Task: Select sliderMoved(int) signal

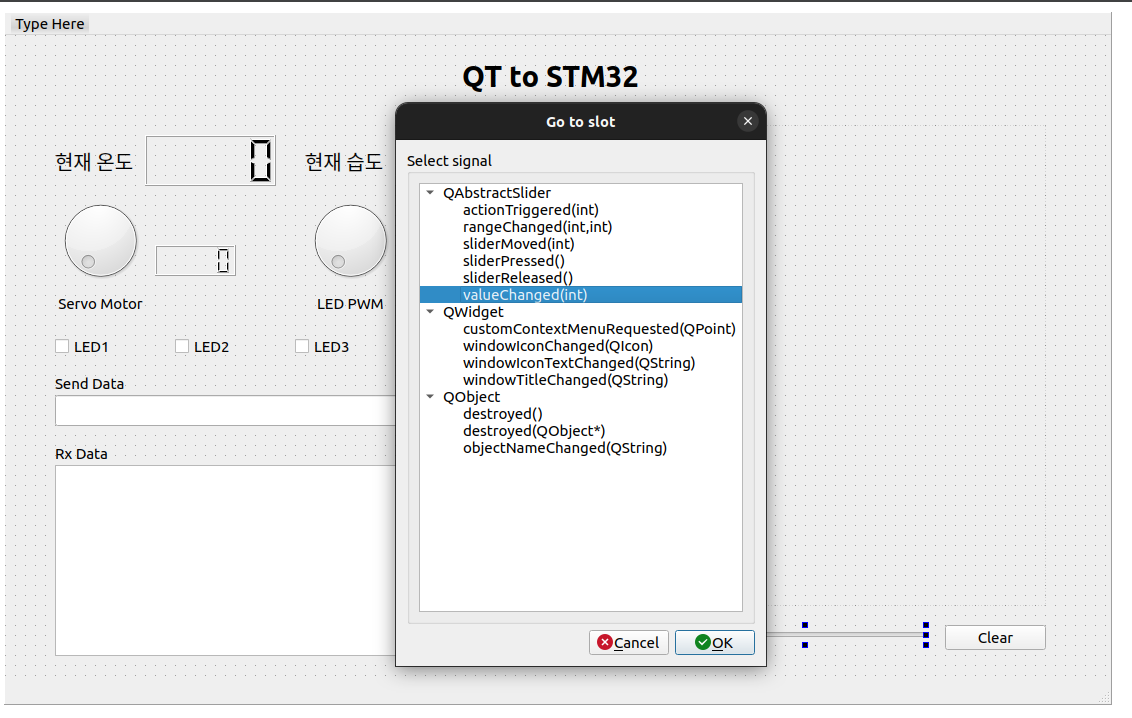Action: 518,244
